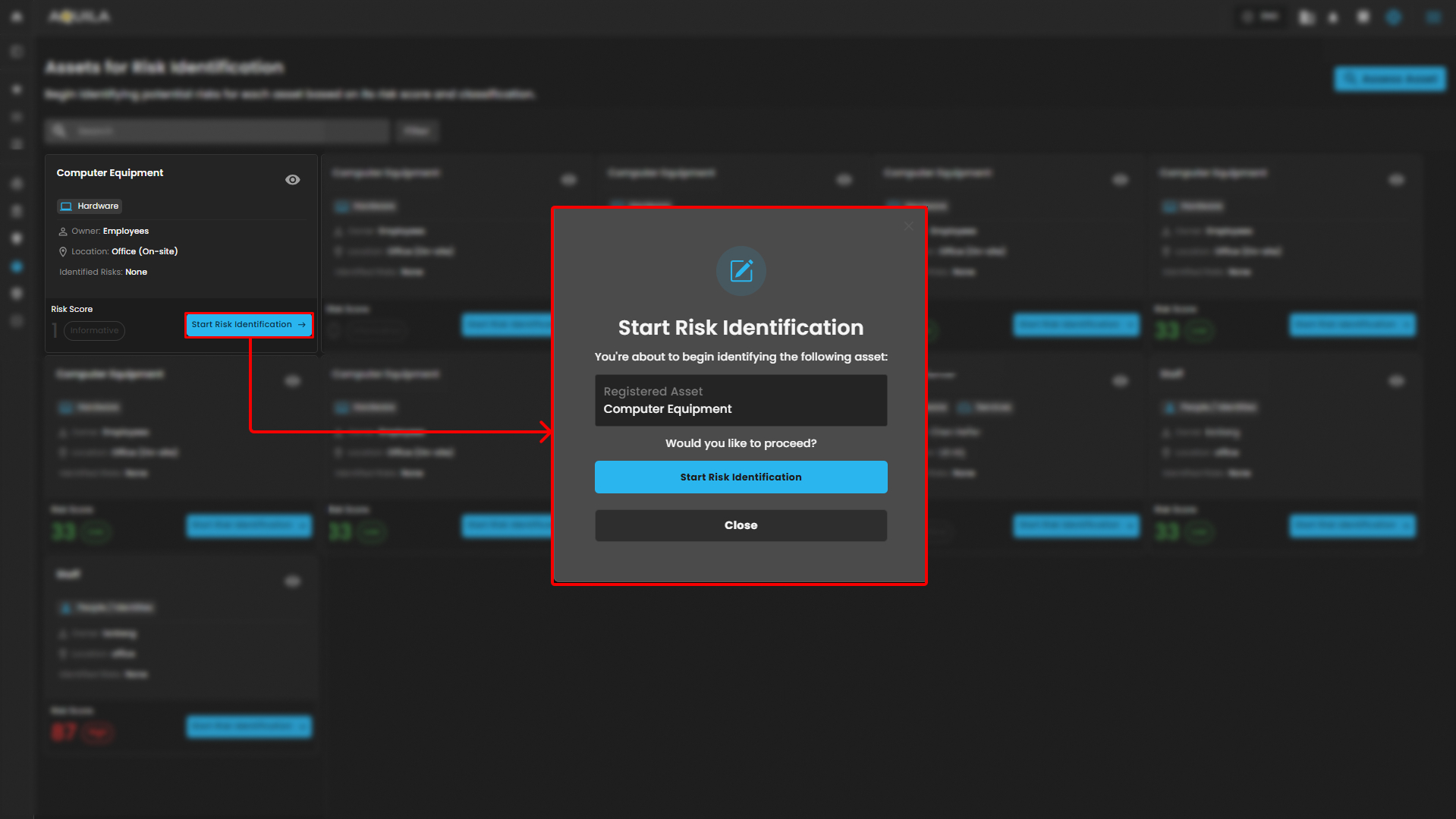Dismiss the dialog with the X icon

point(908,226)
